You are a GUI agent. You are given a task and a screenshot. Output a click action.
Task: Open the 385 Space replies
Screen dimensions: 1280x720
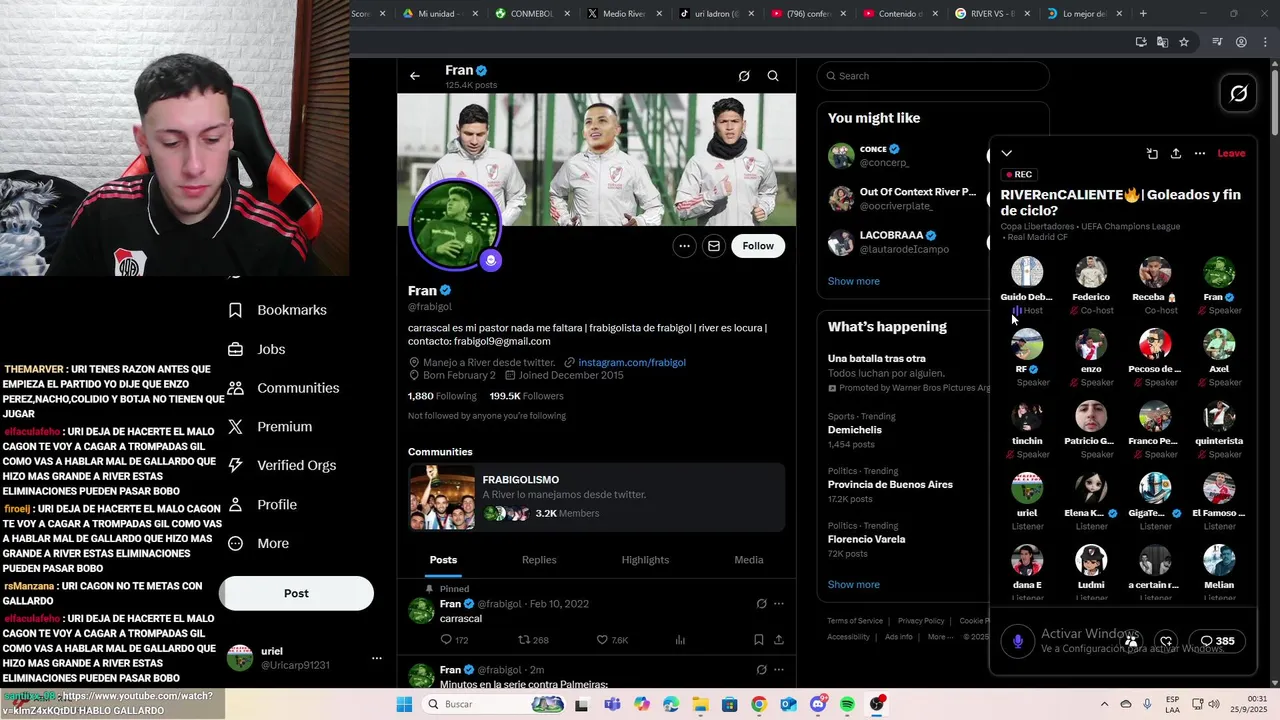pos(1218,641)
